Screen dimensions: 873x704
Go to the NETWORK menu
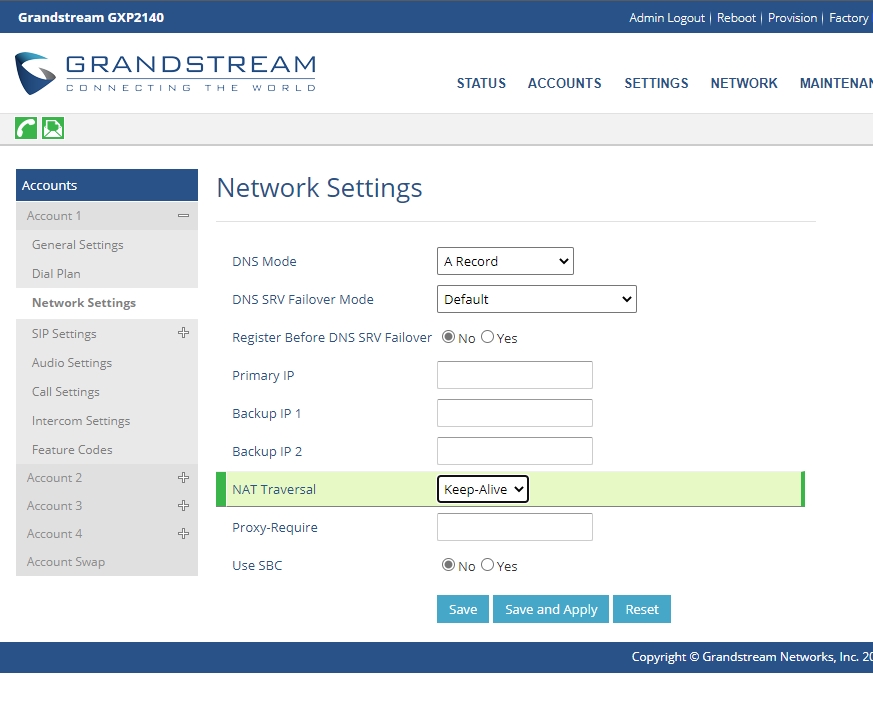(x=744, y=83)
